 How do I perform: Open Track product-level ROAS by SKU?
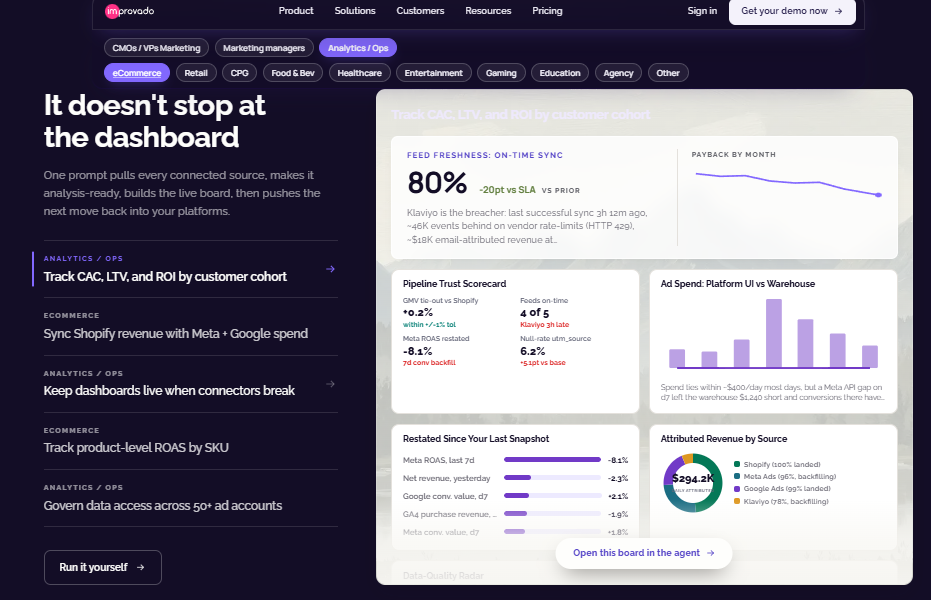[x=191, y=441]
